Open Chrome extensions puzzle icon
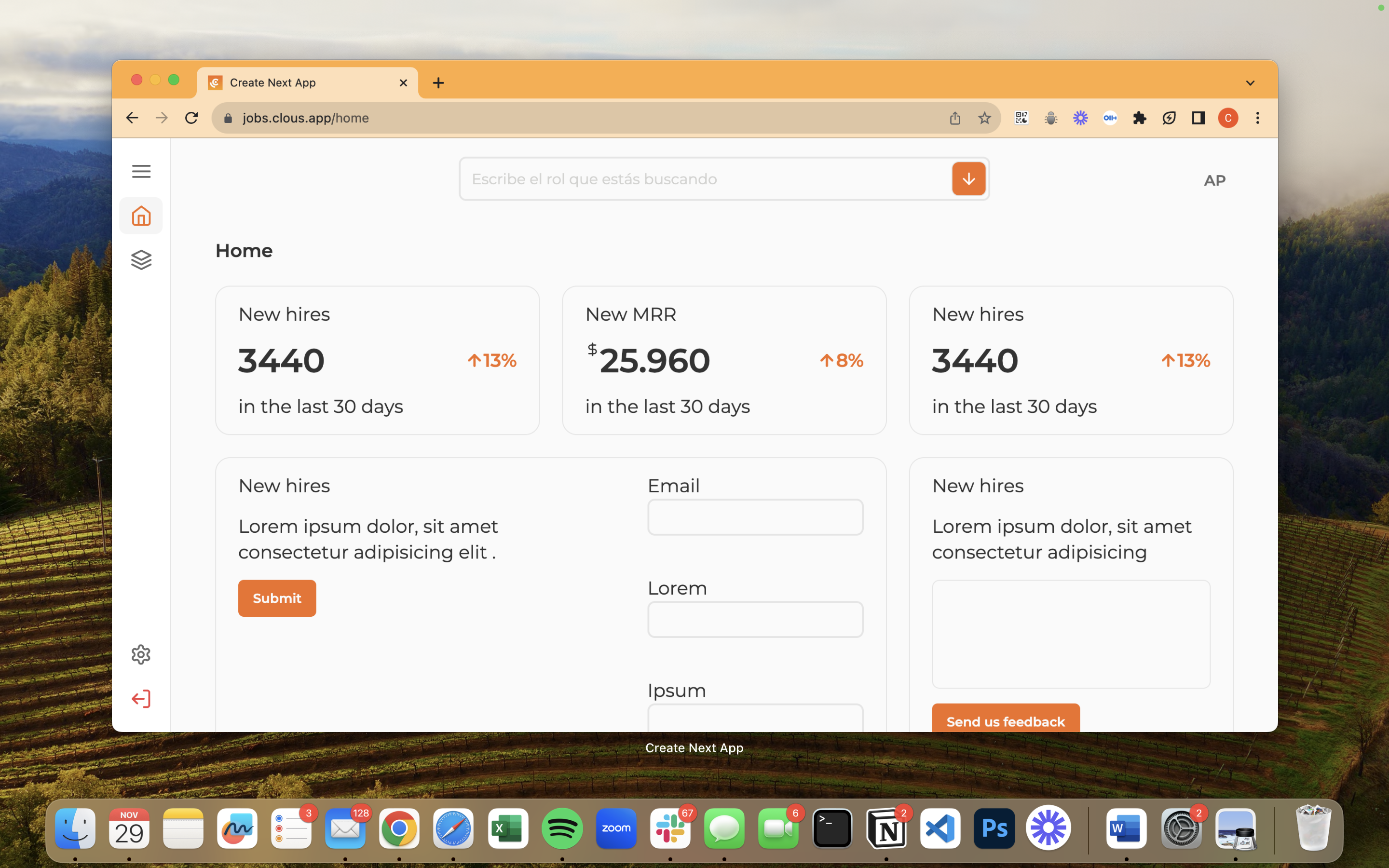This screenshot has width=1389, height=868. tap(1139, 118)
